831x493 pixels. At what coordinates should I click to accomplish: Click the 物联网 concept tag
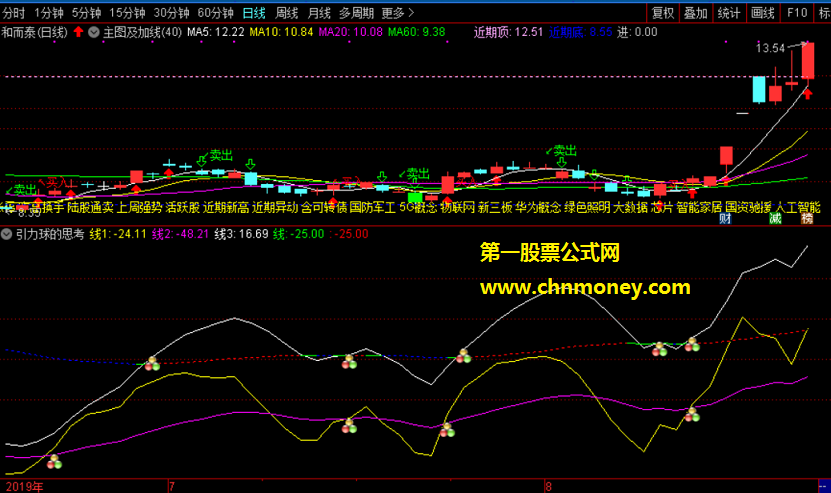point(457,207)
